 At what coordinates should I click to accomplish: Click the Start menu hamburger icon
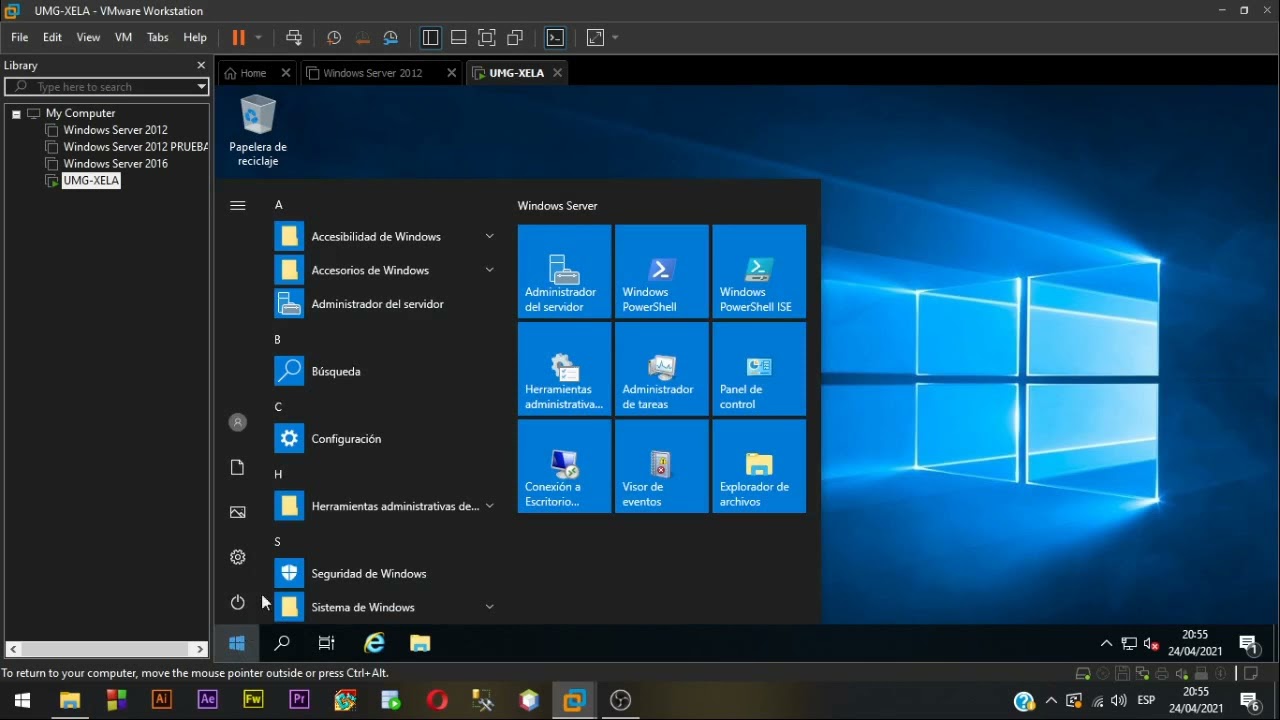point(238,206)
